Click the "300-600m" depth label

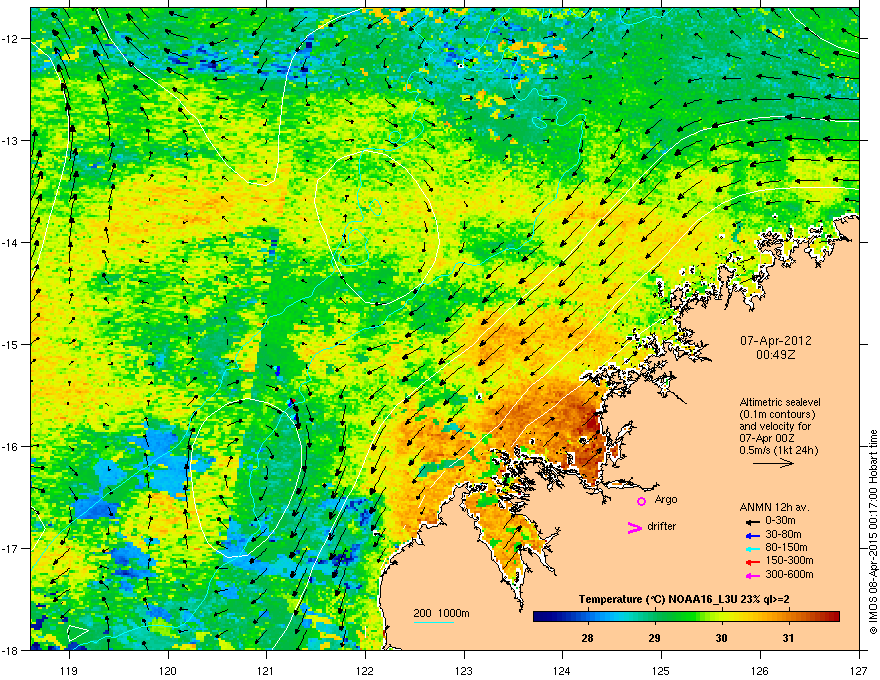point(789,574)
